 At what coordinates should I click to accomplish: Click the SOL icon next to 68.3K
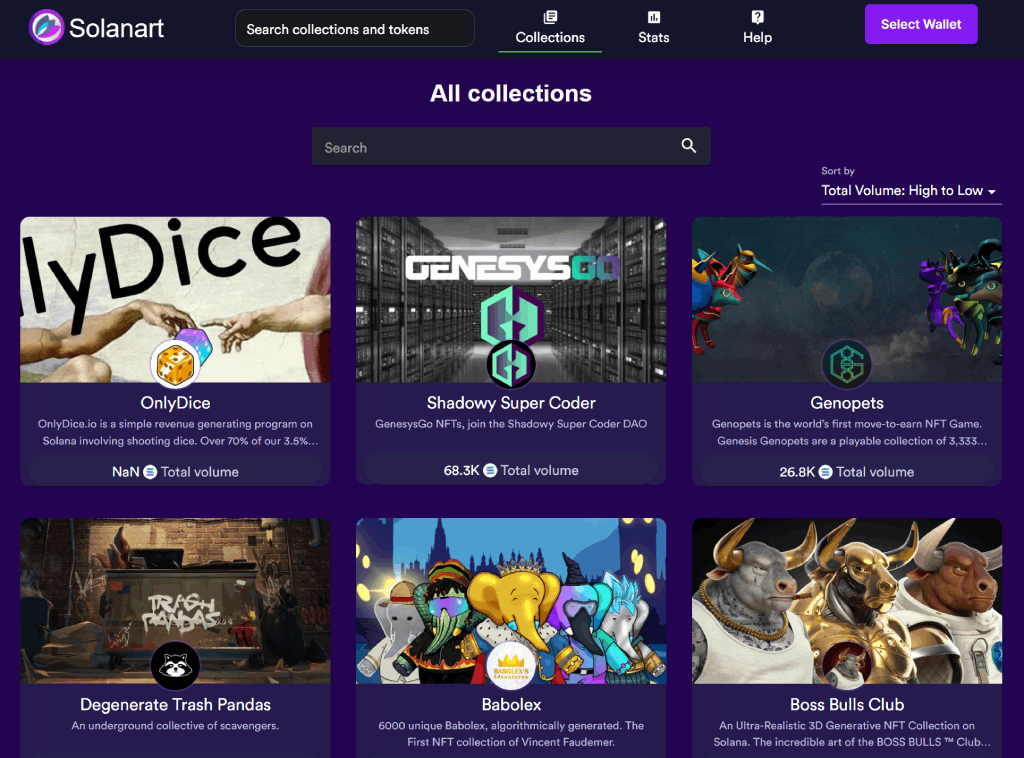click(x=490, y=470)
